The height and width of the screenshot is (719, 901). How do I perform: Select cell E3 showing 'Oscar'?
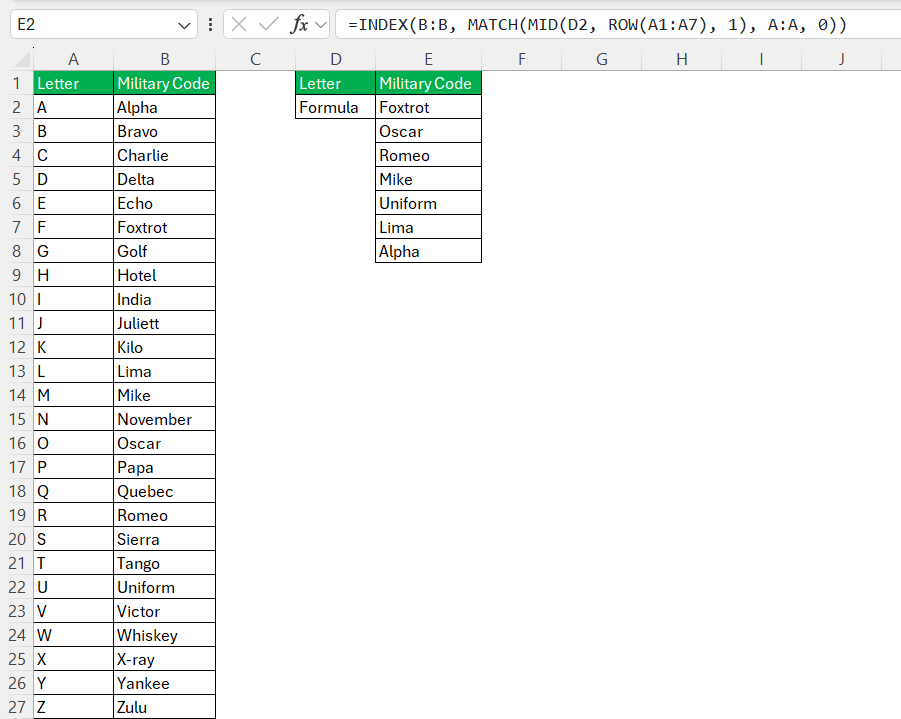coord(429,132)
